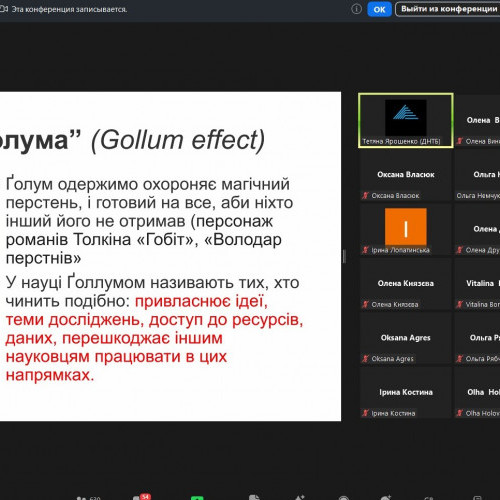
Task: Click red text 'науковцям працювати в цих'
Action: click(x=116, y=357)
